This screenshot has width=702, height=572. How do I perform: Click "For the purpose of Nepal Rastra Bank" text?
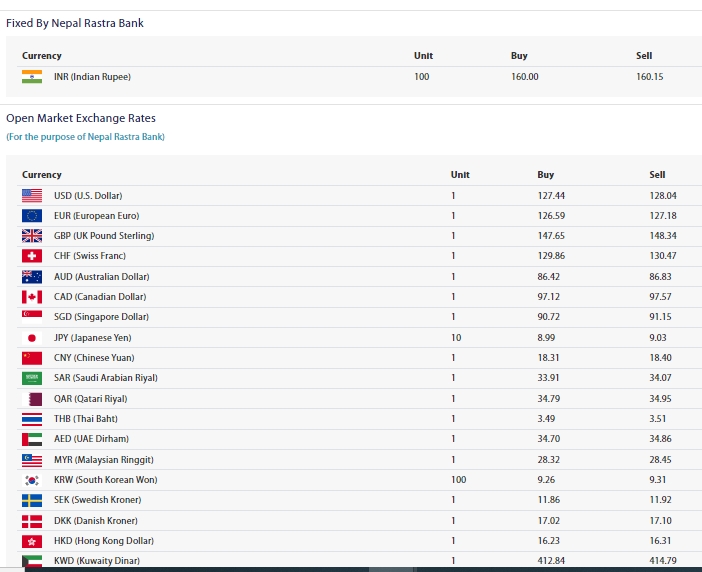(85, 137)
